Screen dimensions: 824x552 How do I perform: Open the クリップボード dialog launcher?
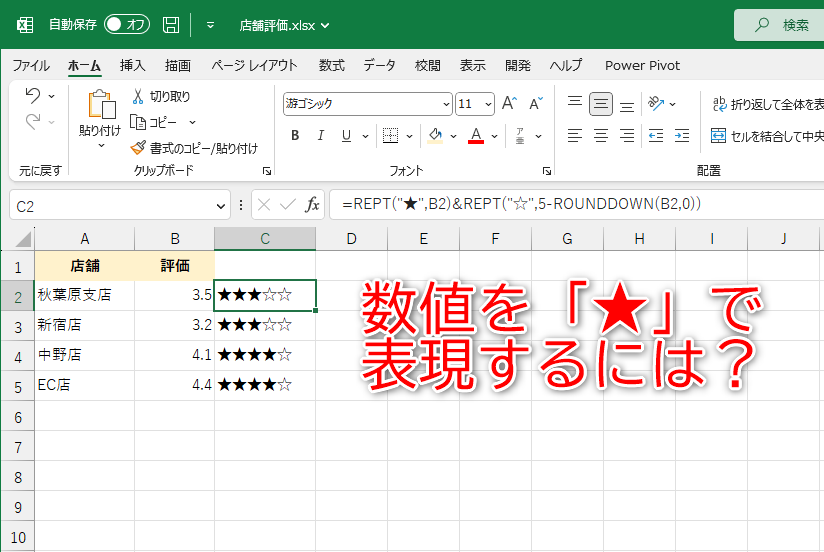[x=267, y=171]
